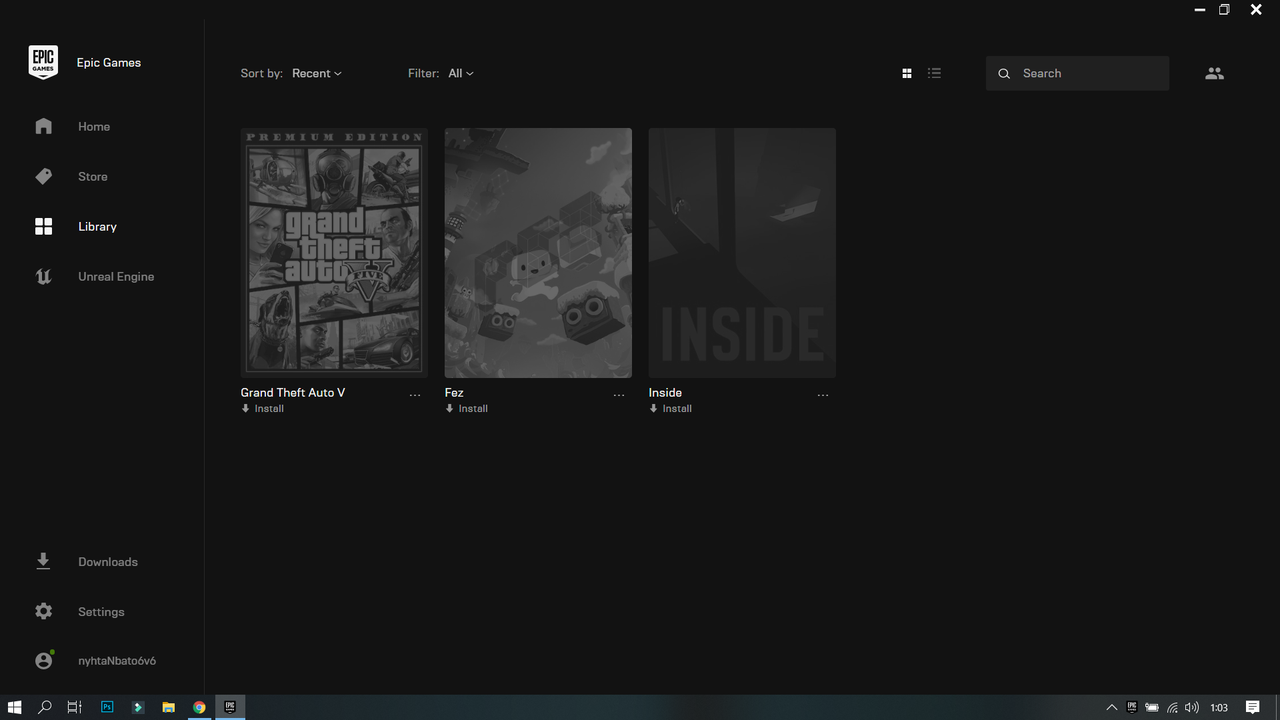The width and height of the screenshot is (1280, 720).
Task: Minimize the Epic Games Launcher window
Action: pos(1199,10)
